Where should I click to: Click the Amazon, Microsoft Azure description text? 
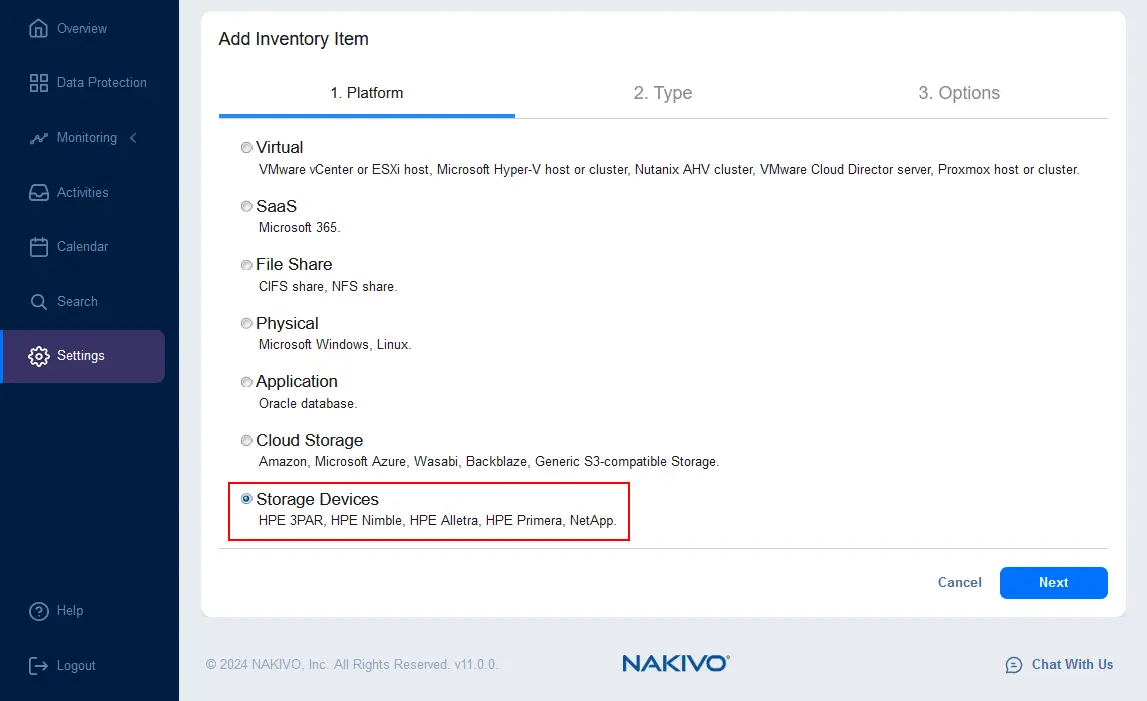pos(489,462)
